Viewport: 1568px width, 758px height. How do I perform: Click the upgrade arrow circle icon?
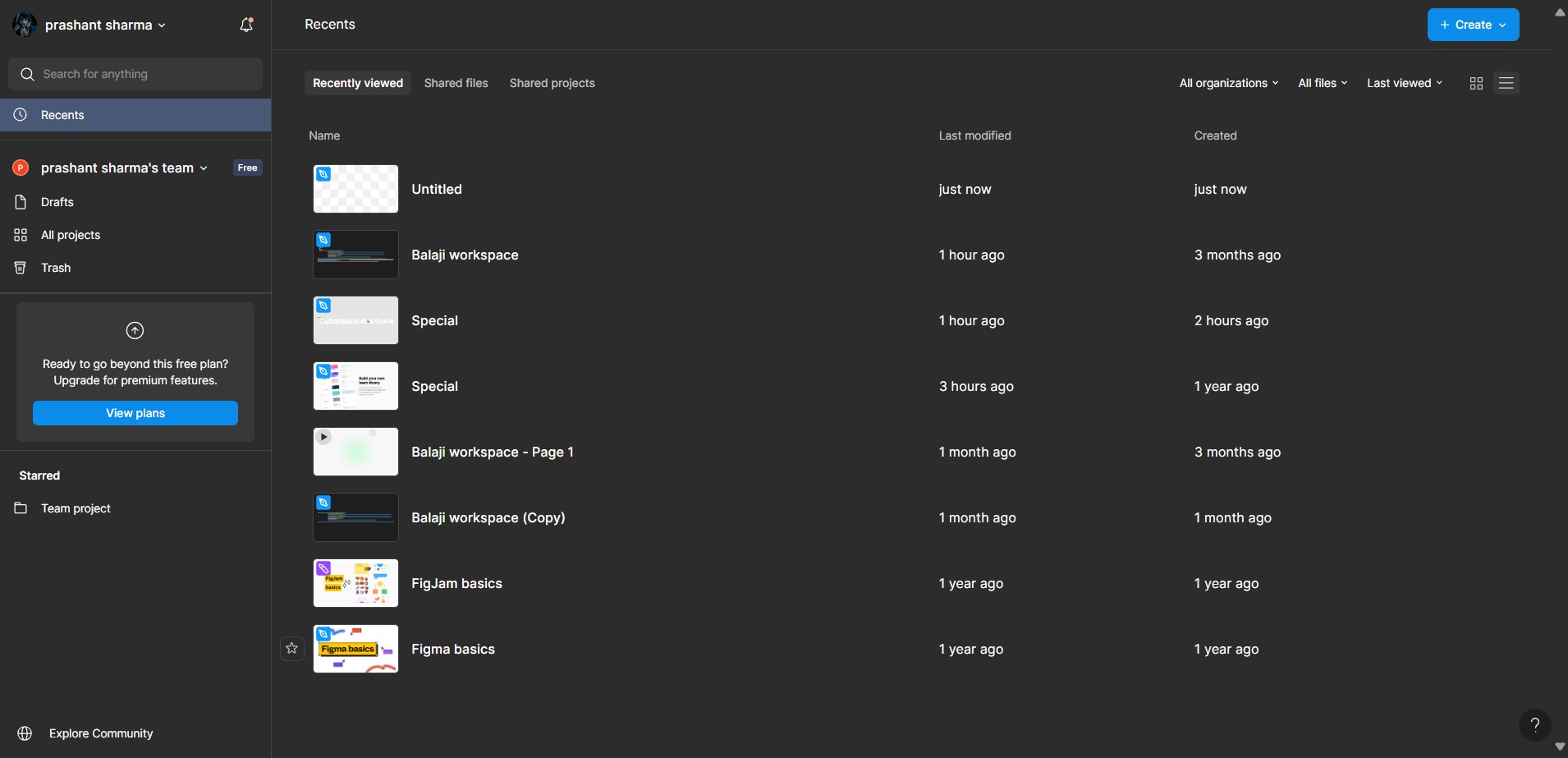[135, 330]
